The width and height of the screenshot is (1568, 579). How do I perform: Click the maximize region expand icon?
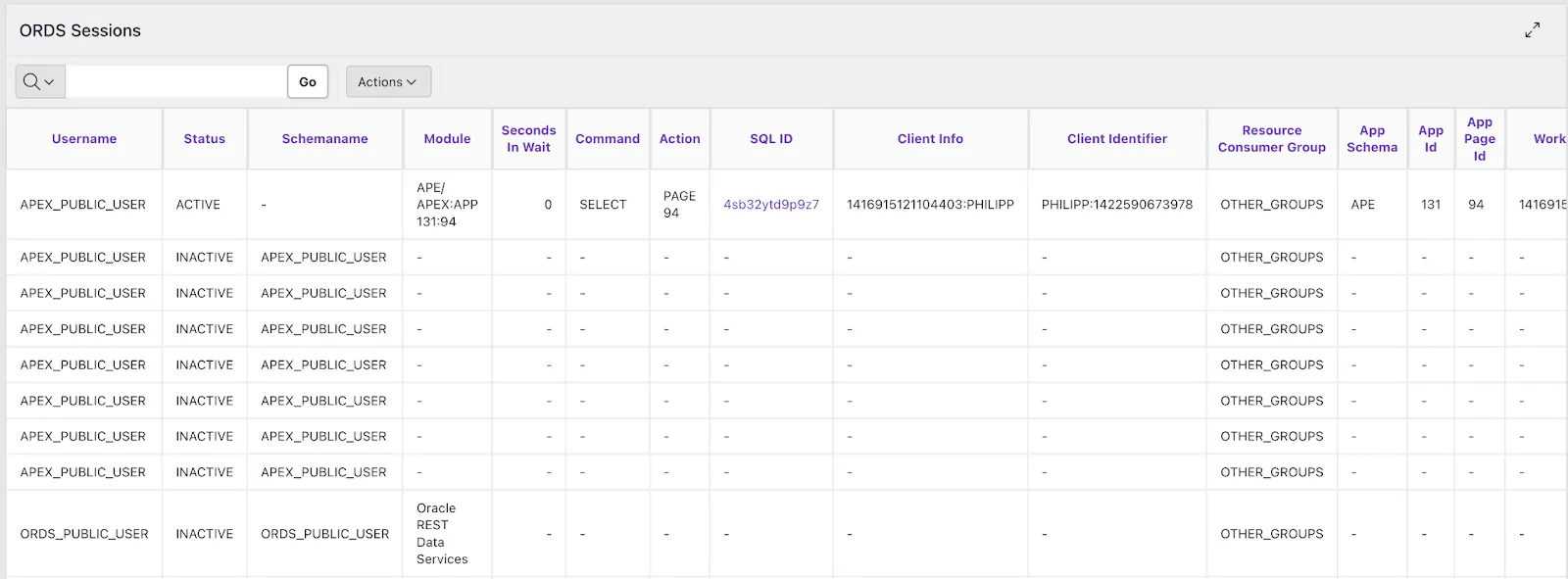pyautogui.click(x=1532, y=30)
